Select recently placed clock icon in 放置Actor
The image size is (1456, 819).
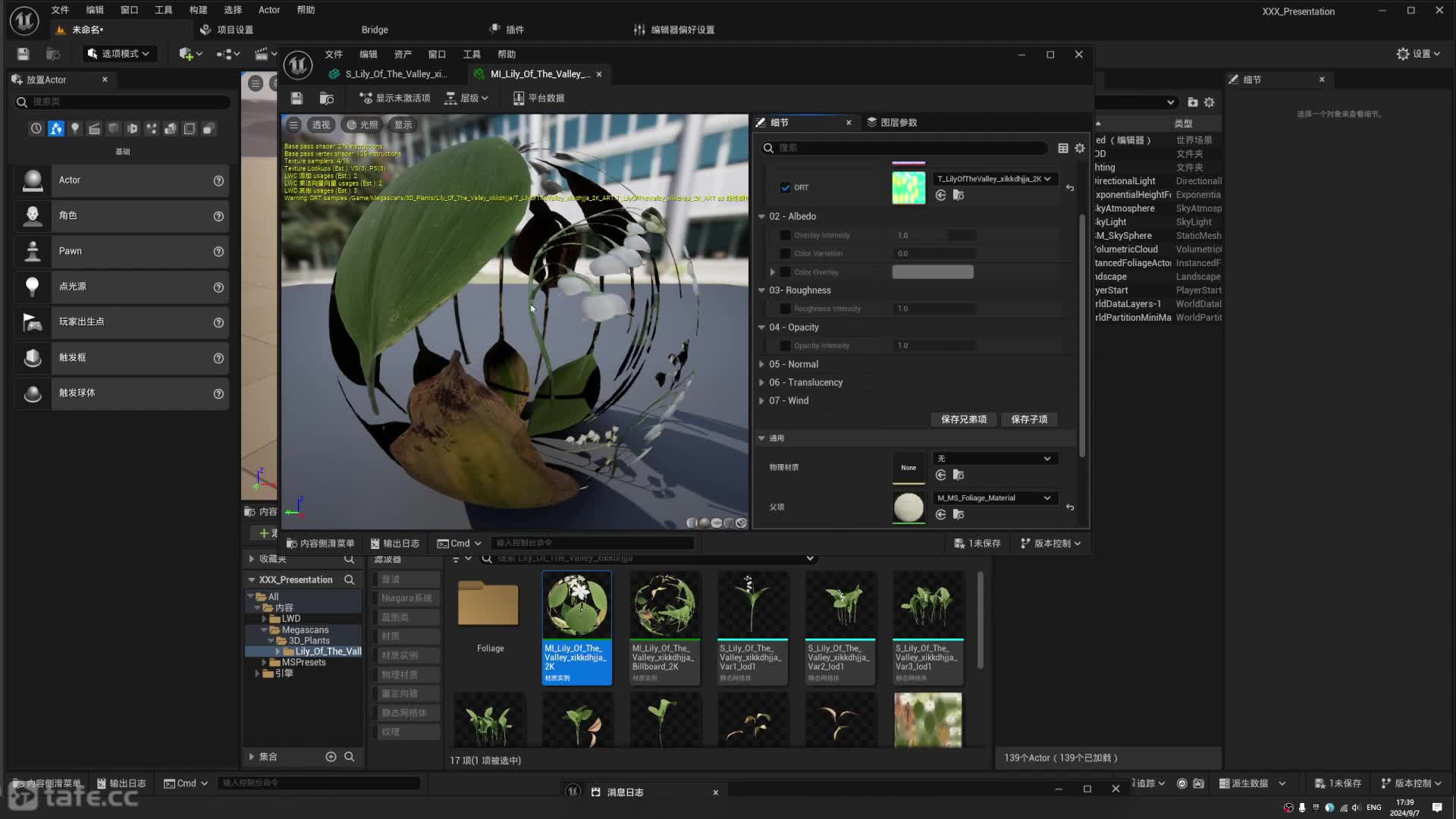pos(36,129)
